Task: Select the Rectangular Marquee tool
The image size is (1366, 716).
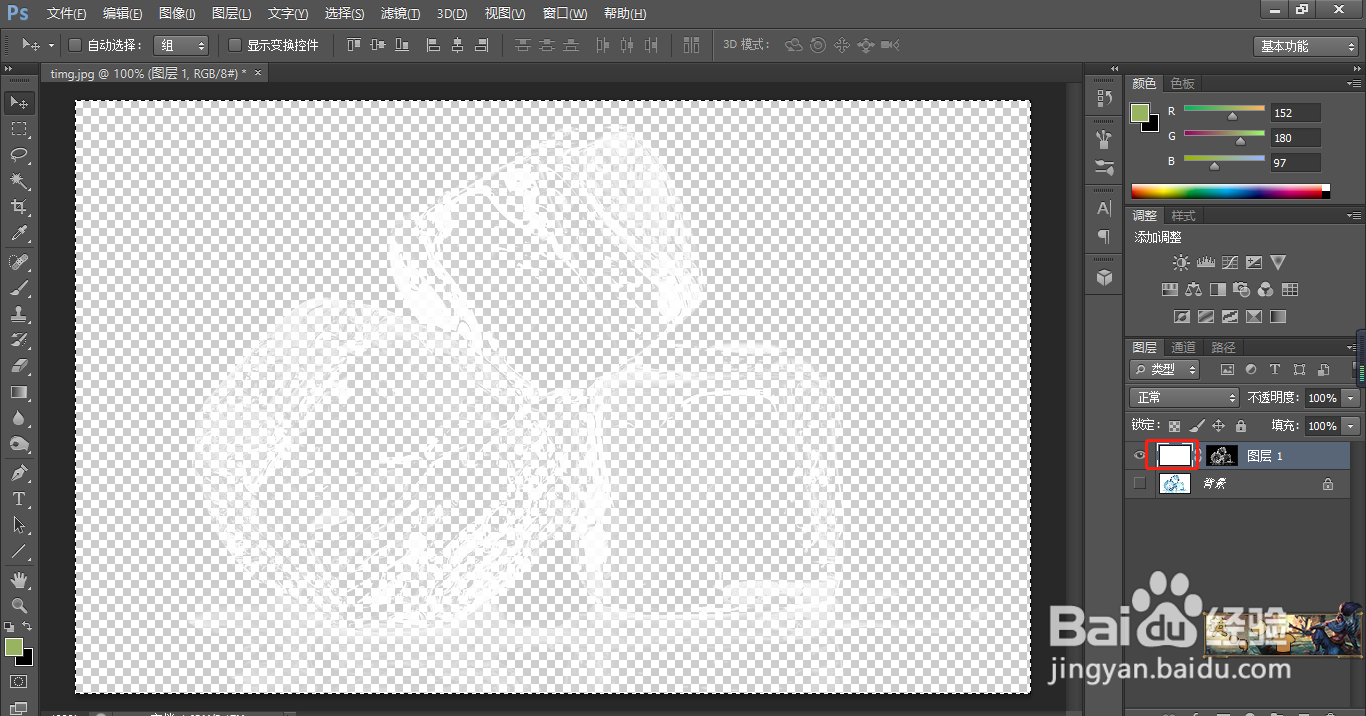Action: pyautogui.click(x=19, y=129)
